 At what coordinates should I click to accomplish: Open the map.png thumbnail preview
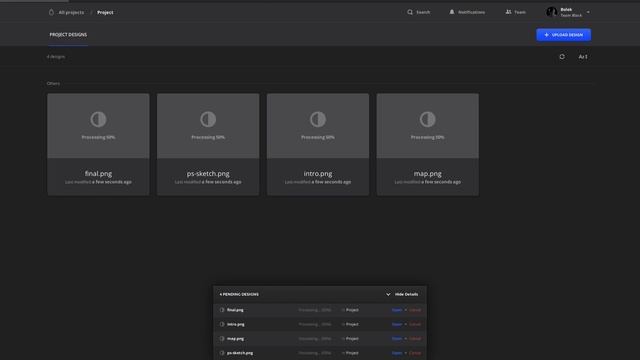point(428,126)
